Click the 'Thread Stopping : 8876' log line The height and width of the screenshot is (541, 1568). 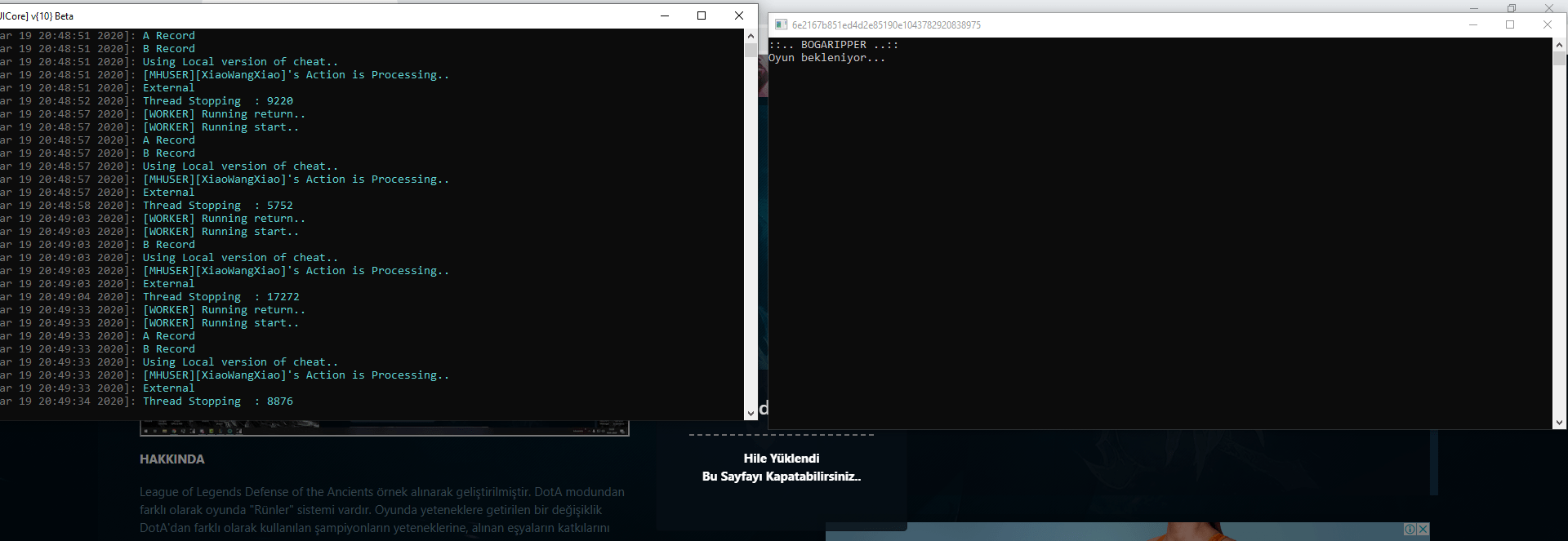pyautogui.click(x=218, y=401)
